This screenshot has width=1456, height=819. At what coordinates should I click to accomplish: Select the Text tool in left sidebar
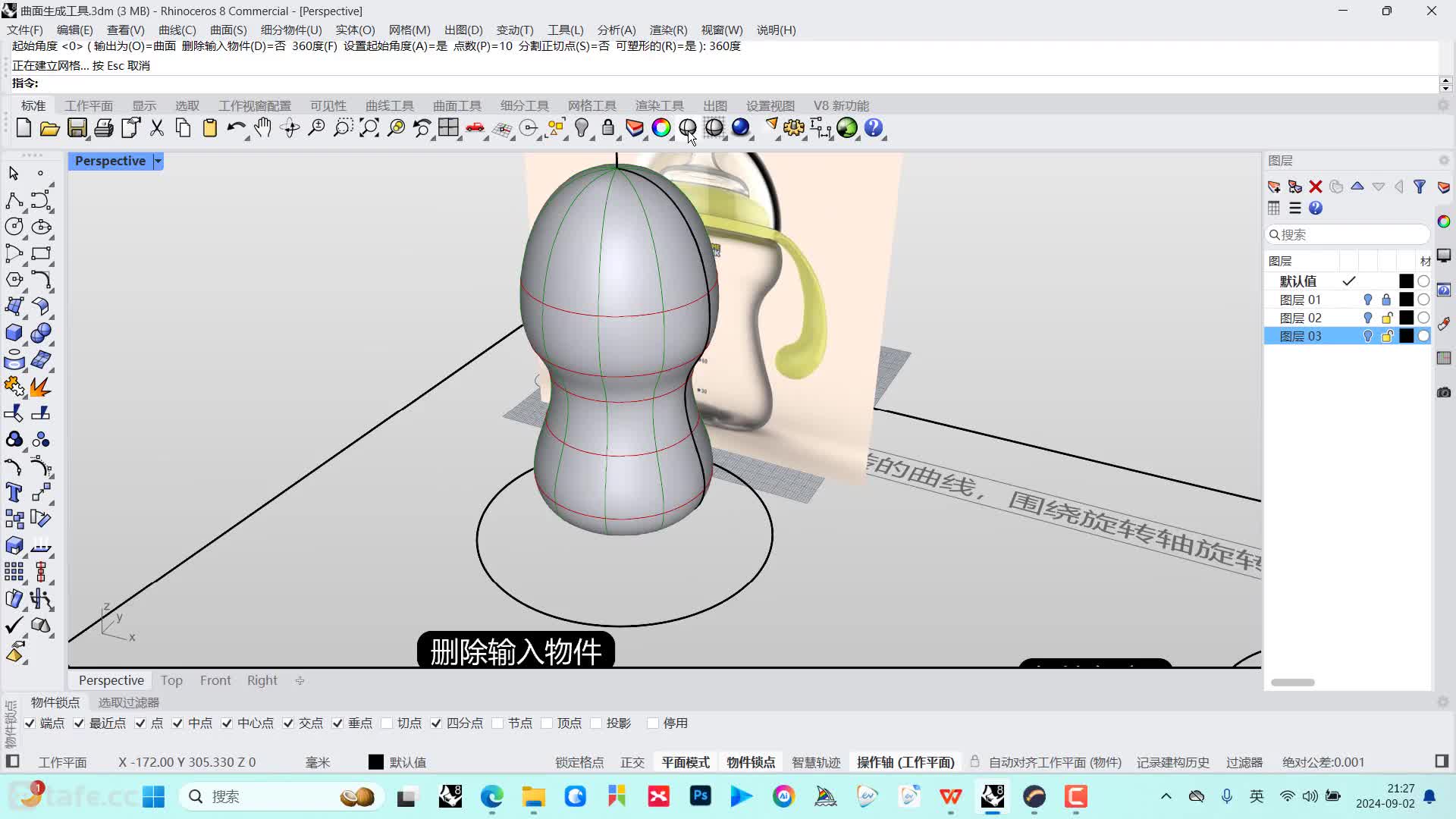coord(14,493)
